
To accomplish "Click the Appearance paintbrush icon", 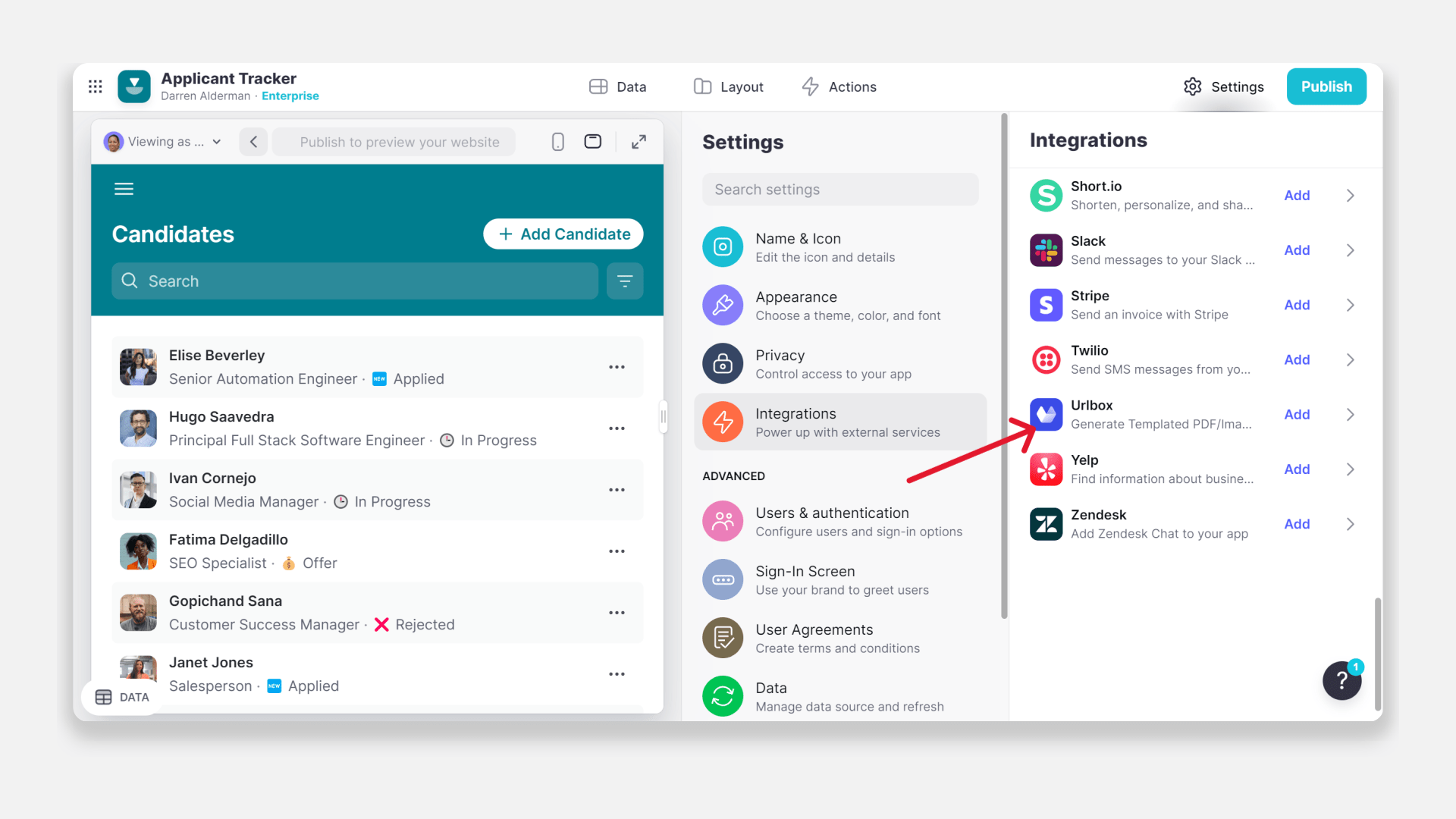I will 723,305.
